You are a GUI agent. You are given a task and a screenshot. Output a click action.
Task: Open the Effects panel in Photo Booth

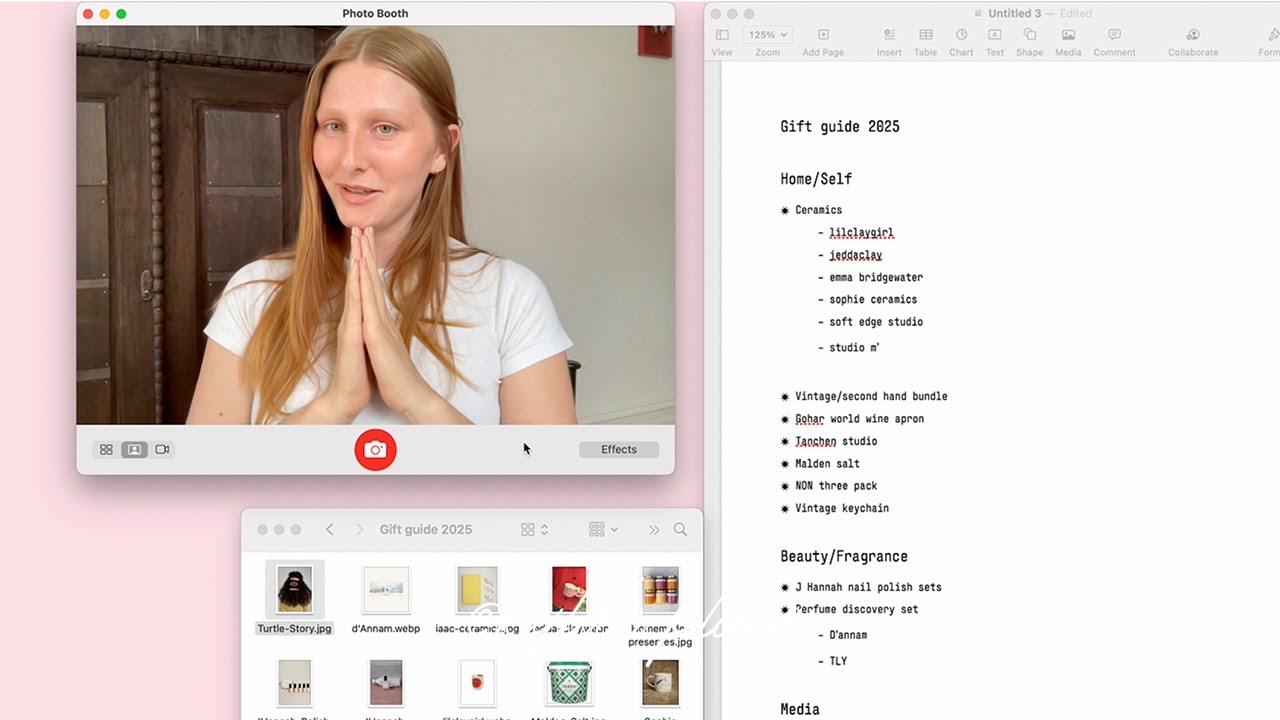click(619, 450)
